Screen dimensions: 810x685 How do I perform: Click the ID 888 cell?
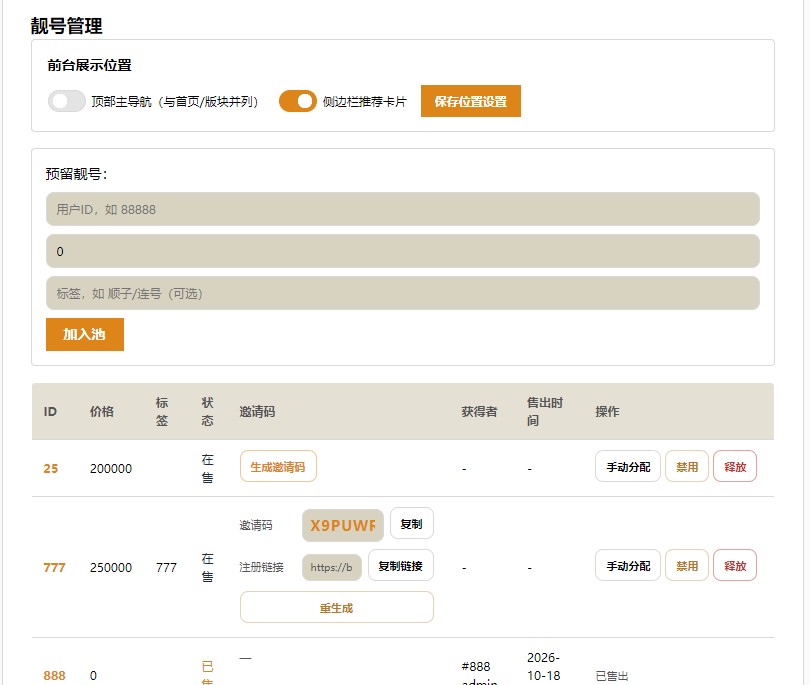click(54, 675)
